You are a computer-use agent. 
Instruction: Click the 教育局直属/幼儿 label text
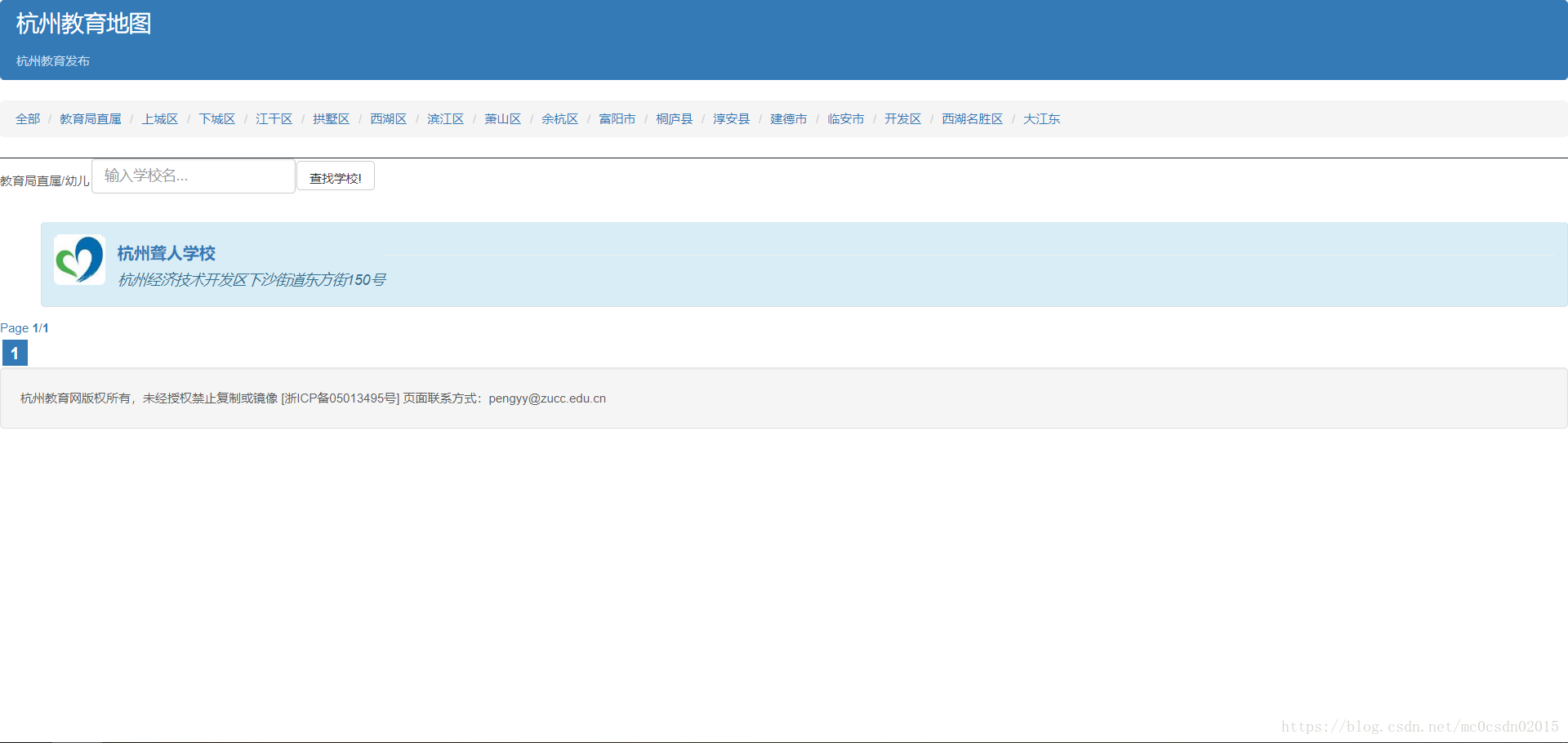[x=45, y=180]
